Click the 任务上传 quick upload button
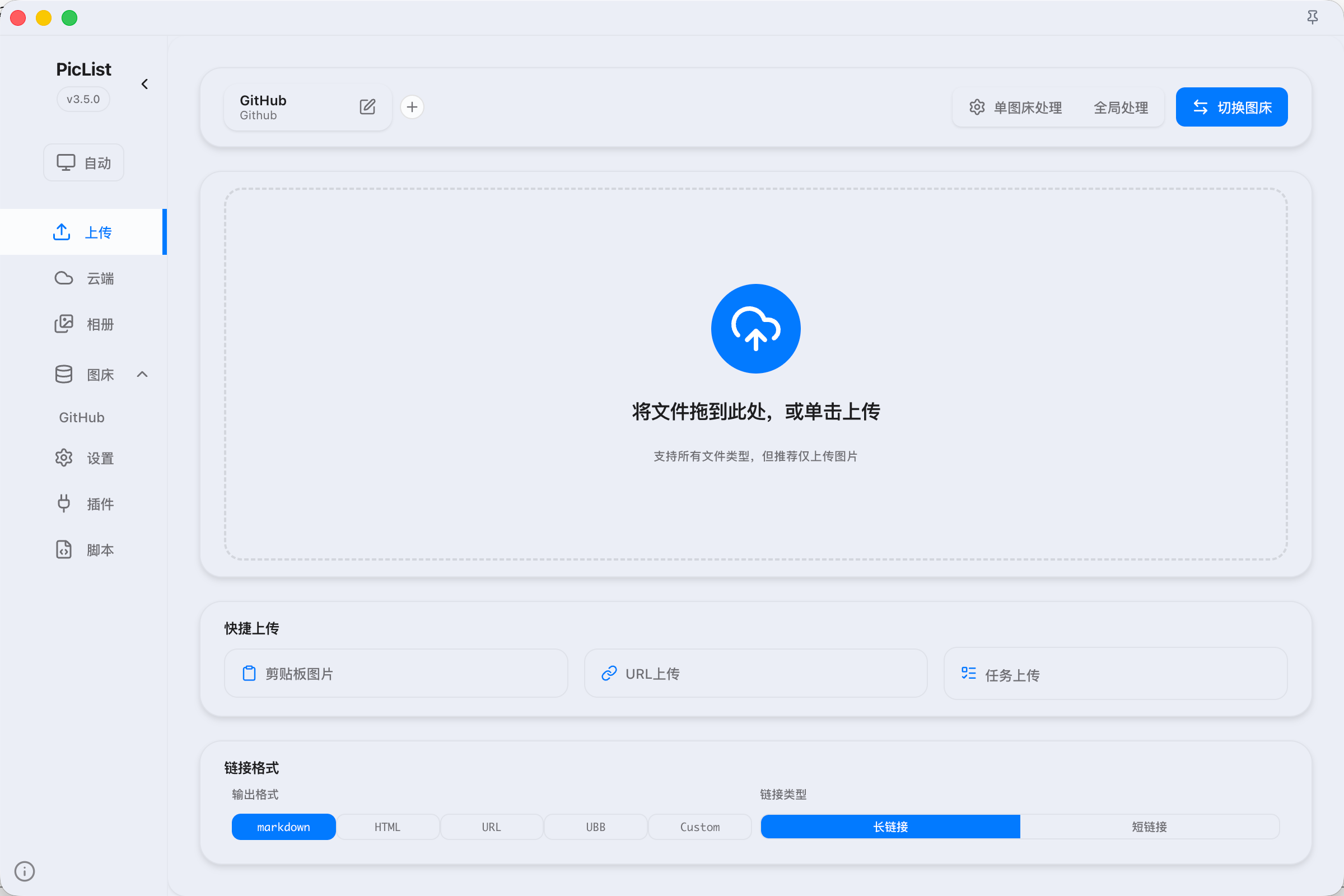 (x=1115, y=673)
